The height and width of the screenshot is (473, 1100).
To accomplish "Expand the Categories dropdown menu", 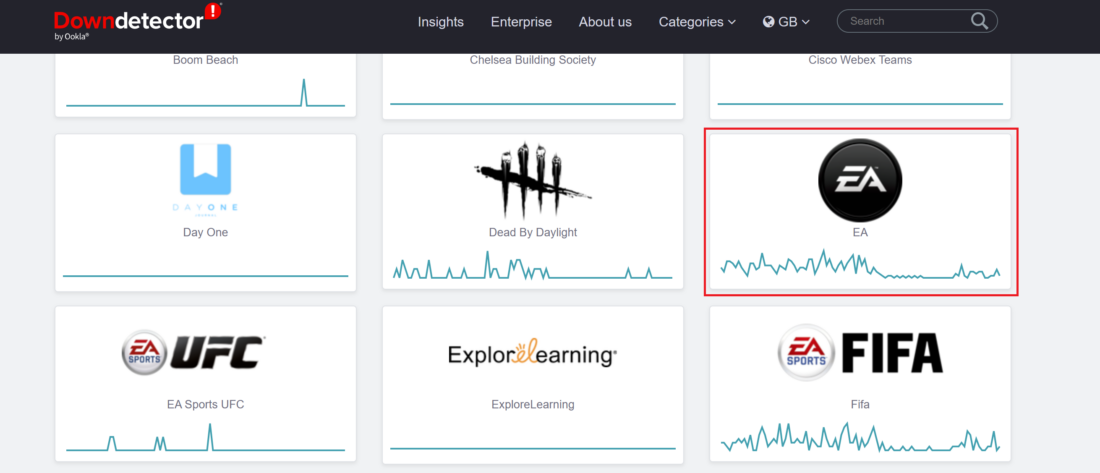I will coord(696,22).
